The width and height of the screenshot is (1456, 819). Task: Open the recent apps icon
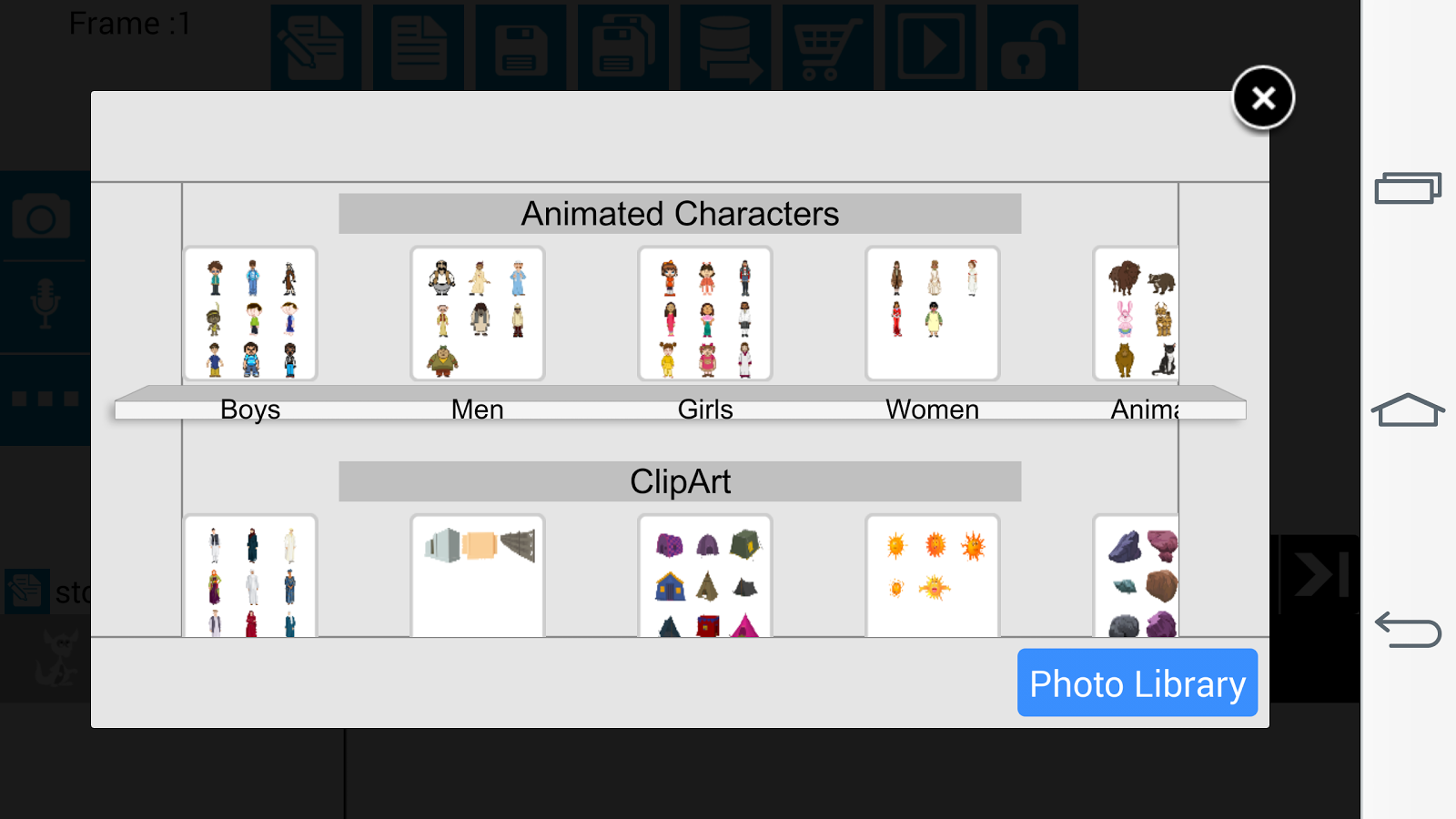coord(1408,187)
